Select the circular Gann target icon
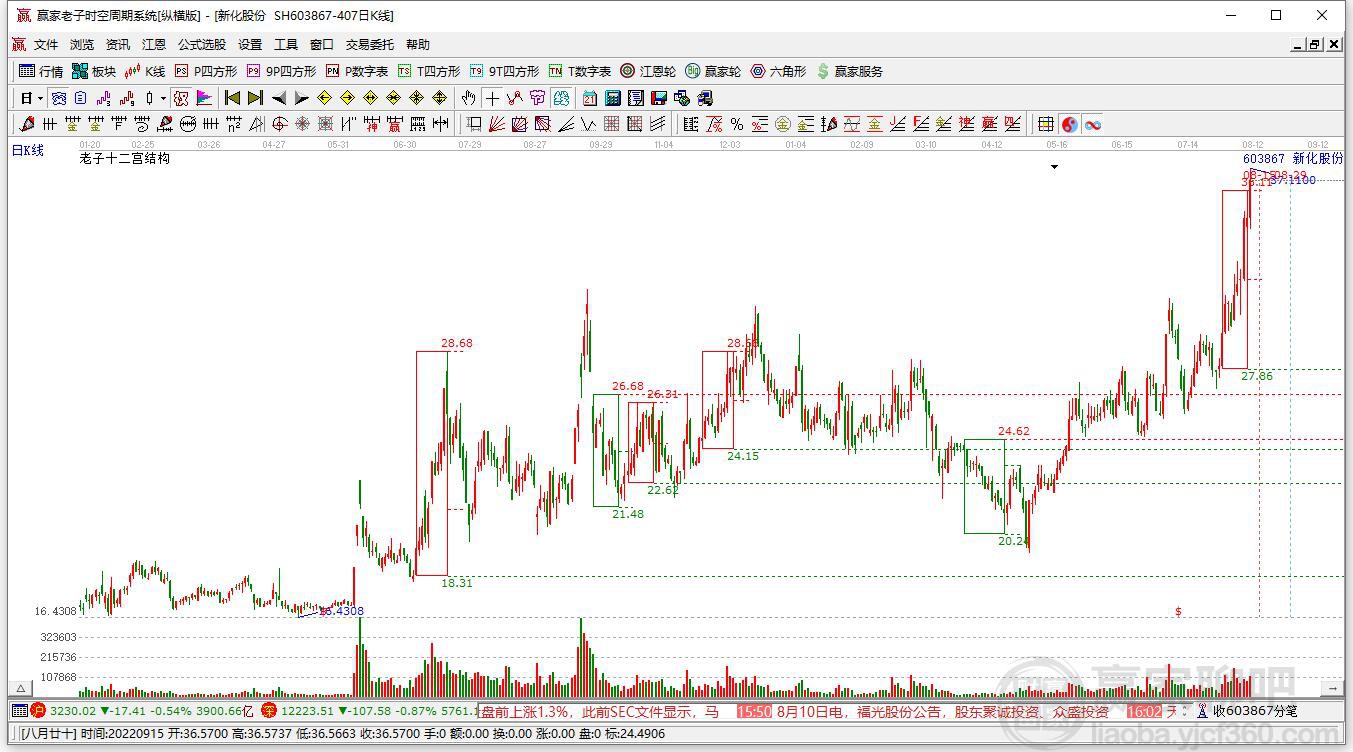Screen dimensions: 1353x752 coord(279,124)
